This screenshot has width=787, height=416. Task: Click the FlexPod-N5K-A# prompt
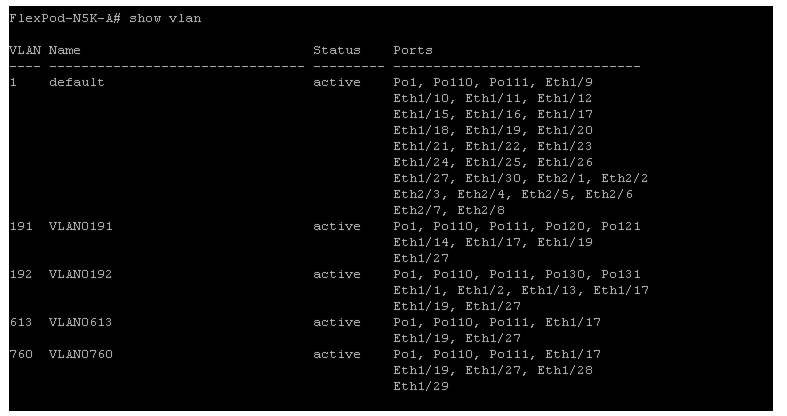coord(65,19)
